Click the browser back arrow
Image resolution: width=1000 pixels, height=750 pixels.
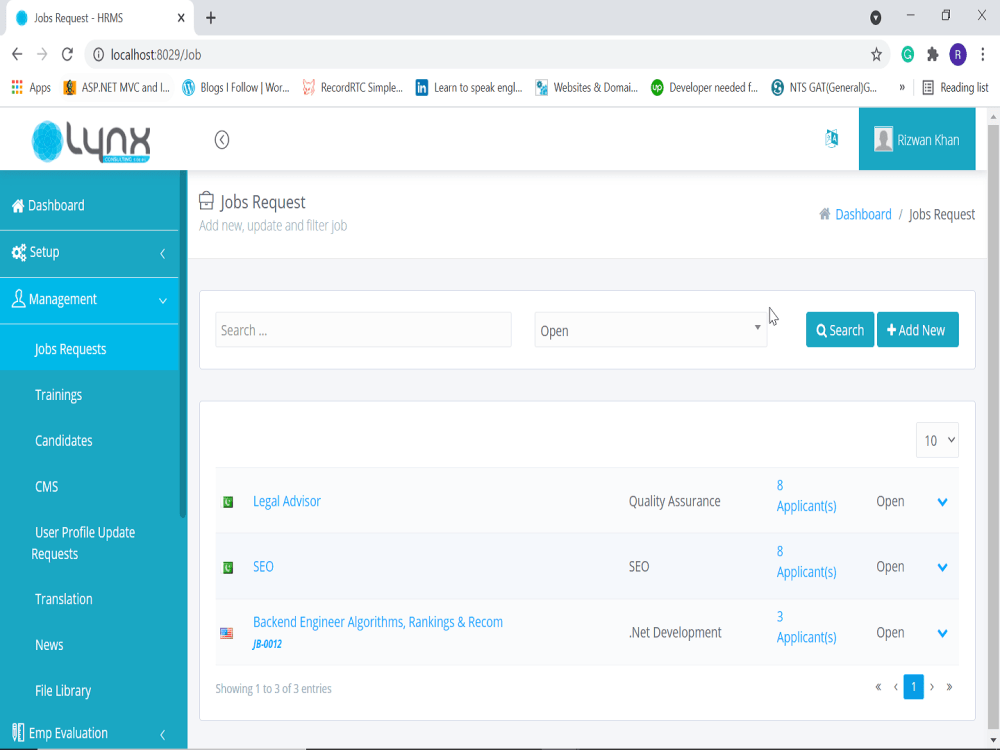[x=17, y=54]
